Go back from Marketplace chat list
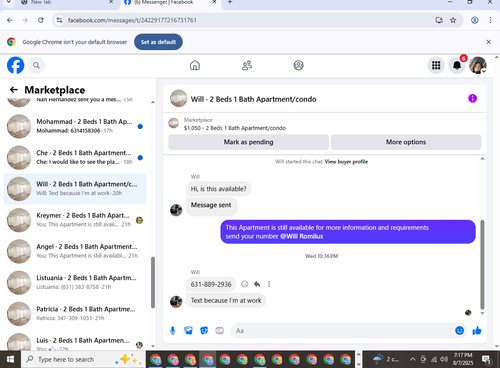500x368 pixels. (x=14, y=90)
